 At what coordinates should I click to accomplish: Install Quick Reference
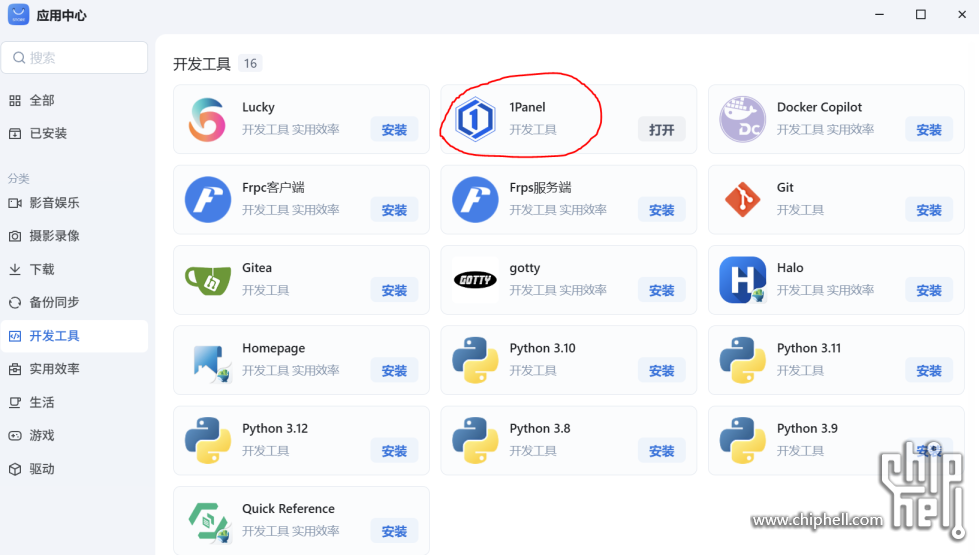tap(395, 531)
